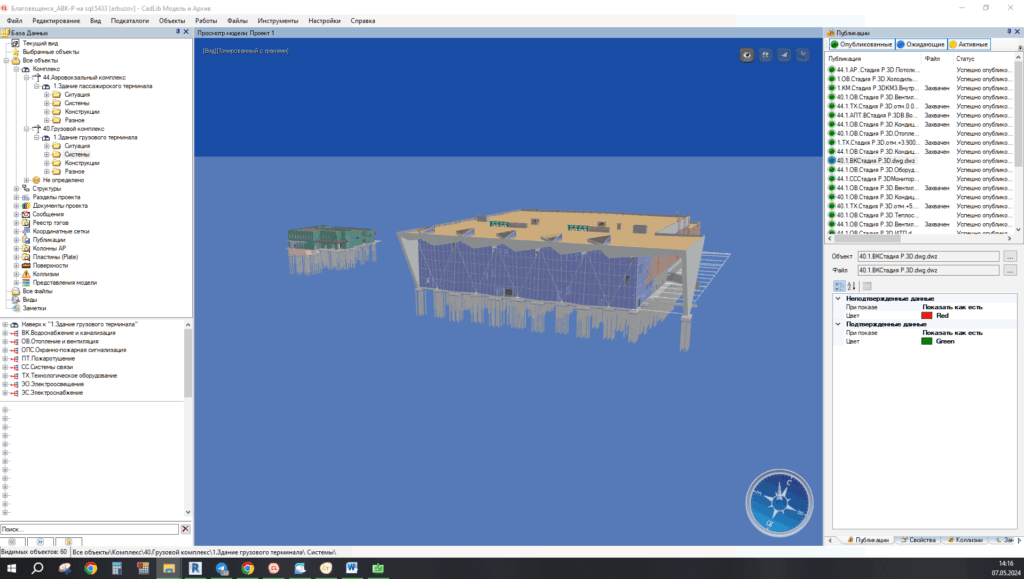Switch to Ожидающие publications filter
Viewport: 1024px width, 579px height.
pyautogui.click(x=920, y=44)
